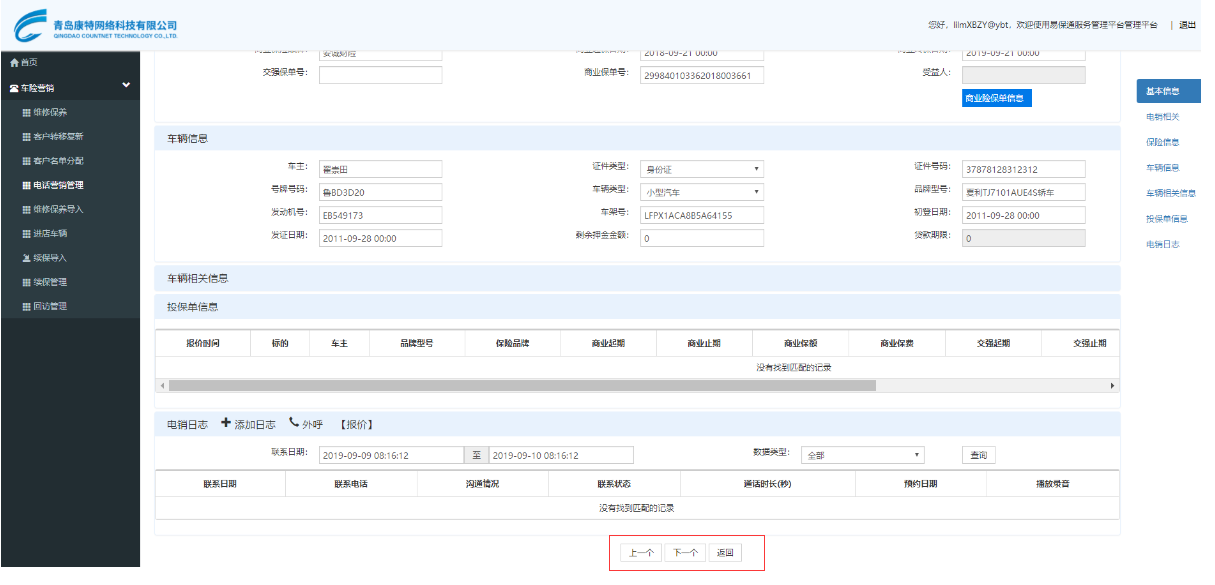Click the 剩余押金金额 input field
Viewport: 1215px width, 585px height.
tap(702, 238)
